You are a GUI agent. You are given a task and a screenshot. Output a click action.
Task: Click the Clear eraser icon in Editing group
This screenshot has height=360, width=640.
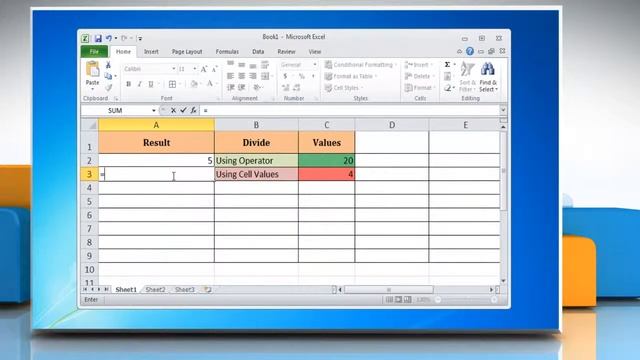(447, 88)
